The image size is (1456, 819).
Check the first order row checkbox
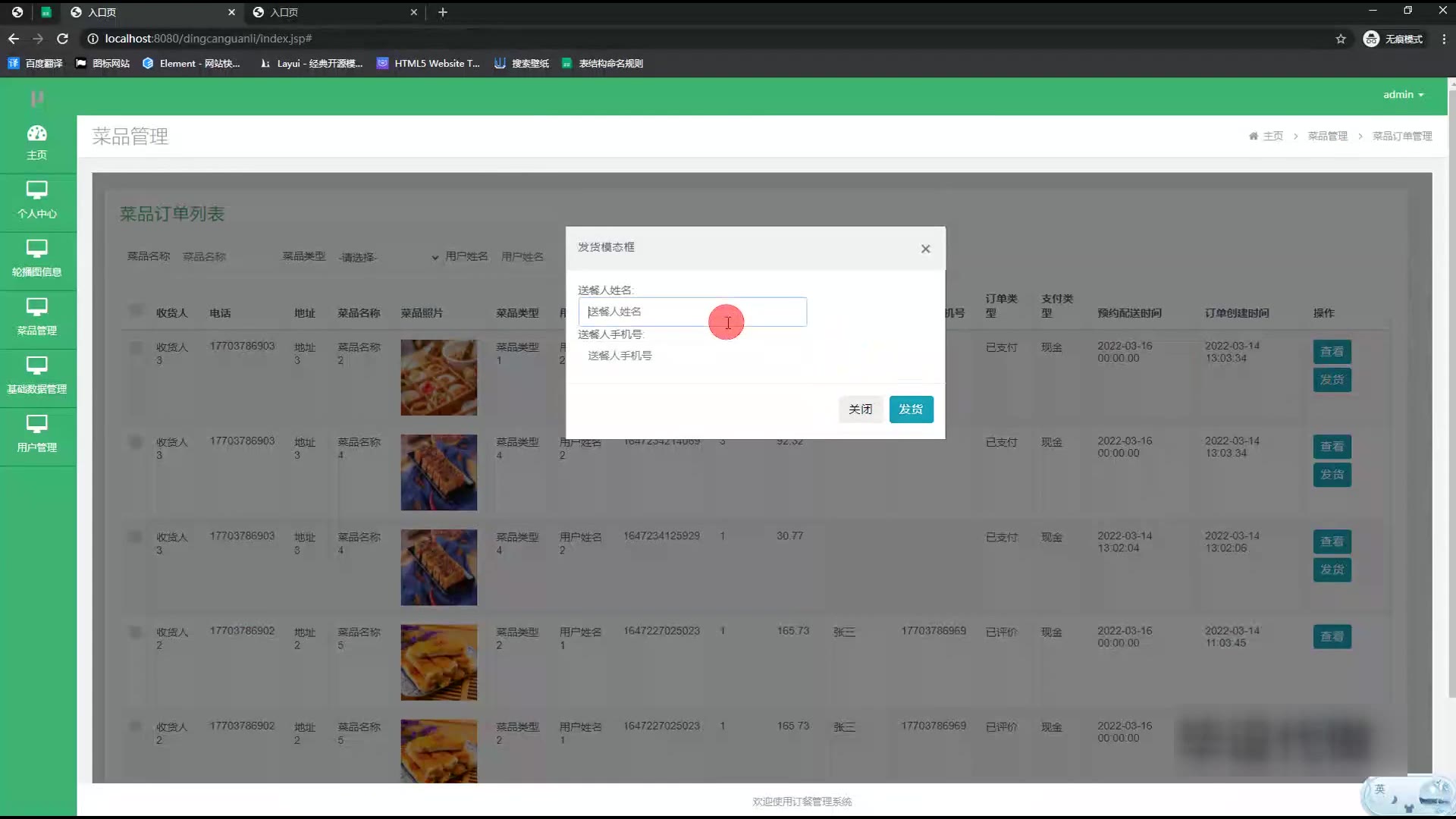[136, 347]
